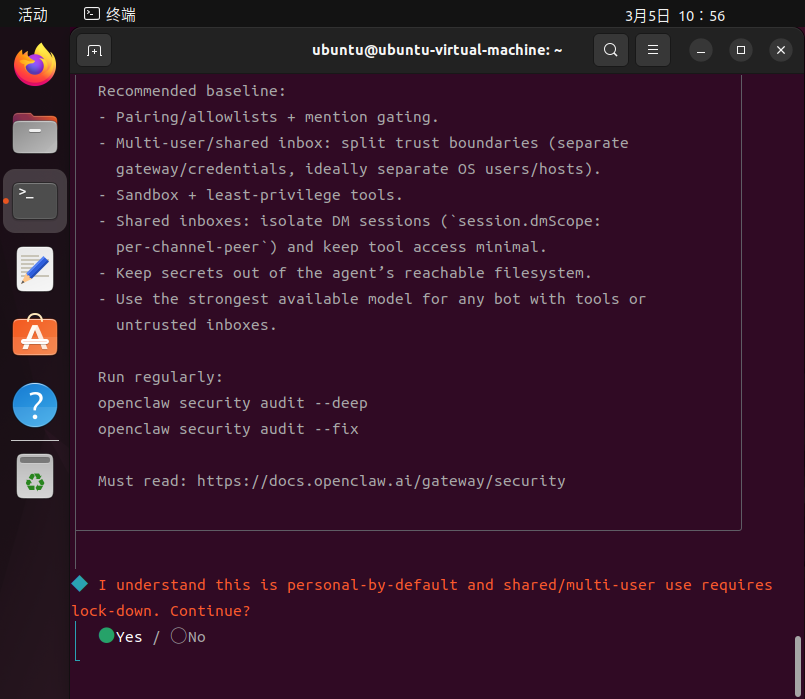Click the 'Pairing/allowlists + mention gating.' line
The image size is (805, 699).
click(x=268, y=117)
